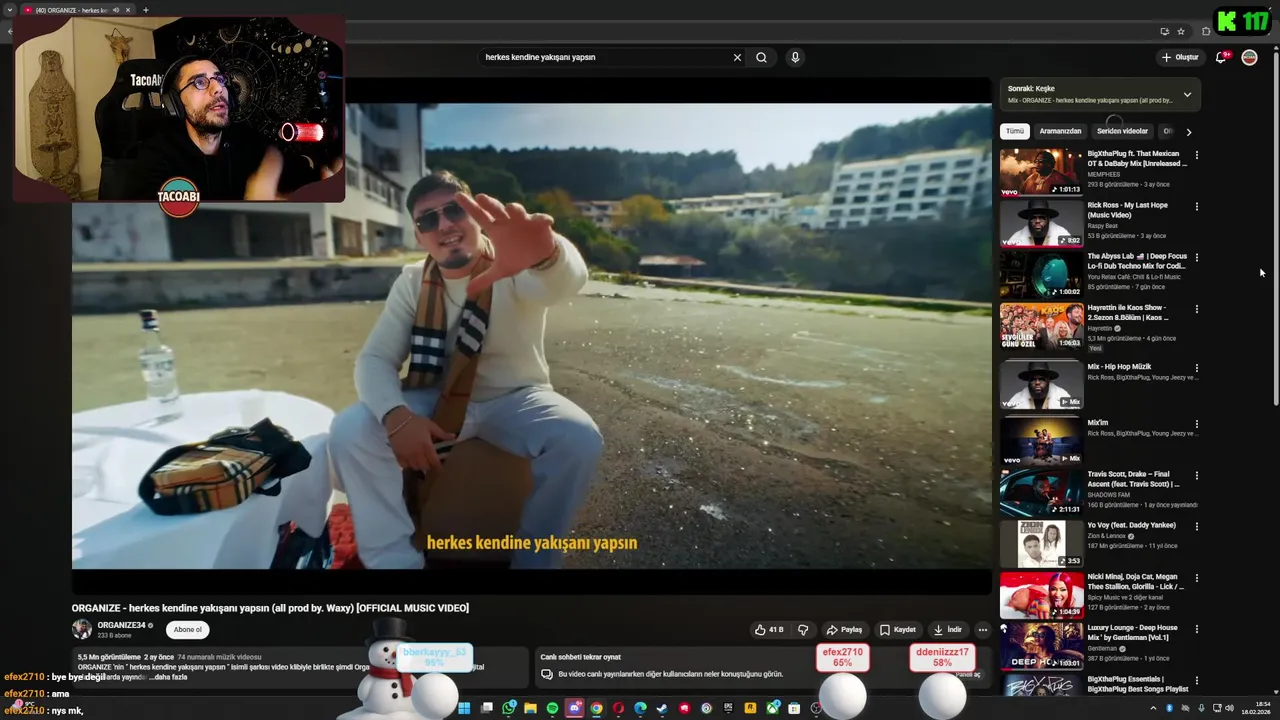Open a new browser tab with plus icon
1280x720 pixels.
(x=145, y=10)
